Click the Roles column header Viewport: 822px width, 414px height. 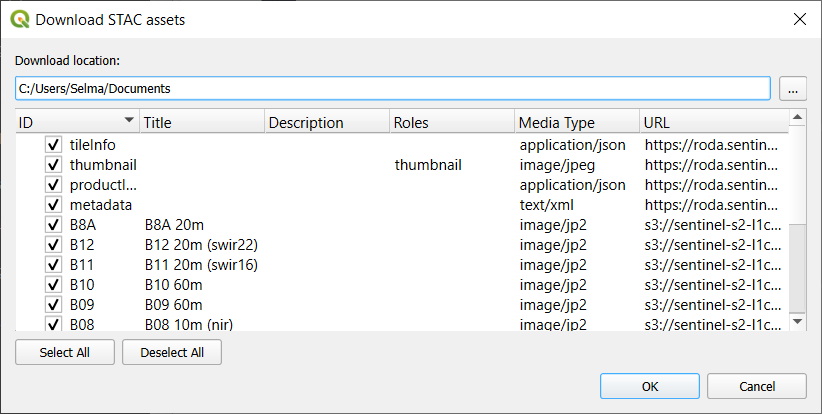(450, 122)
